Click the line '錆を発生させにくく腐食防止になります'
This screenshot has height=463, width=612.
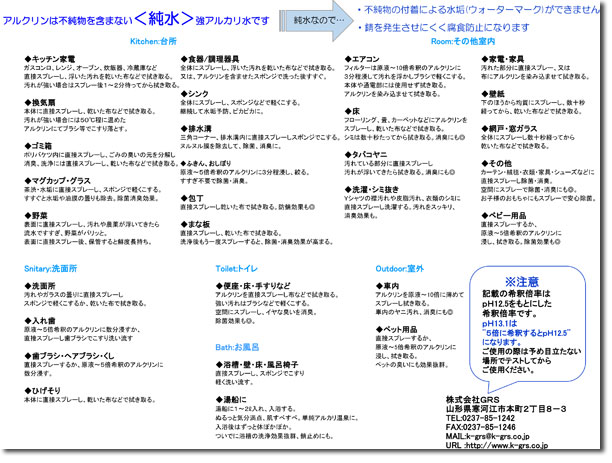click(x=447, y=27)
